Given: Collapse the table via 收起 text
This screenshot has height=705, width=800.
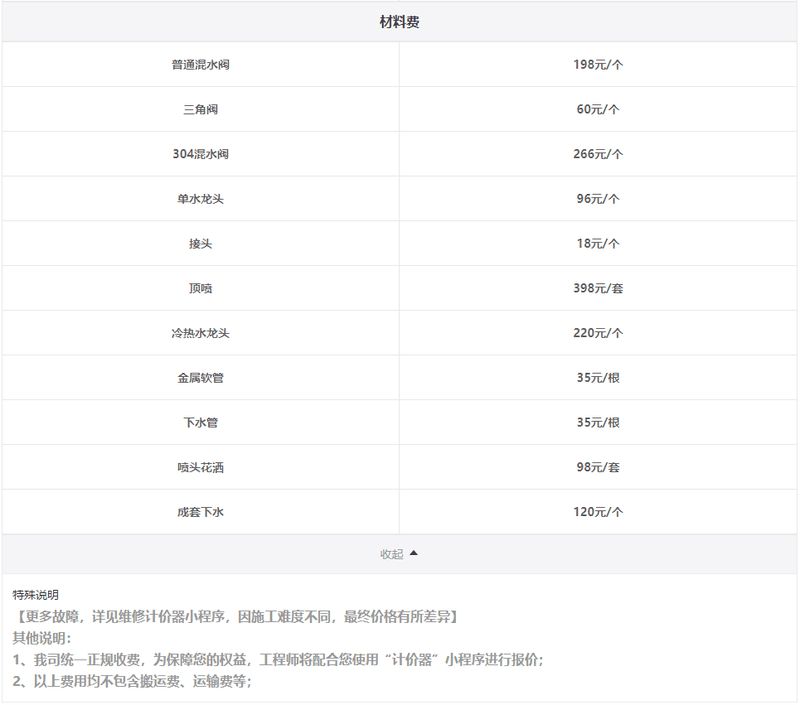Looking at the screenshot, I should pyautogui.click(x=391, y=554).
